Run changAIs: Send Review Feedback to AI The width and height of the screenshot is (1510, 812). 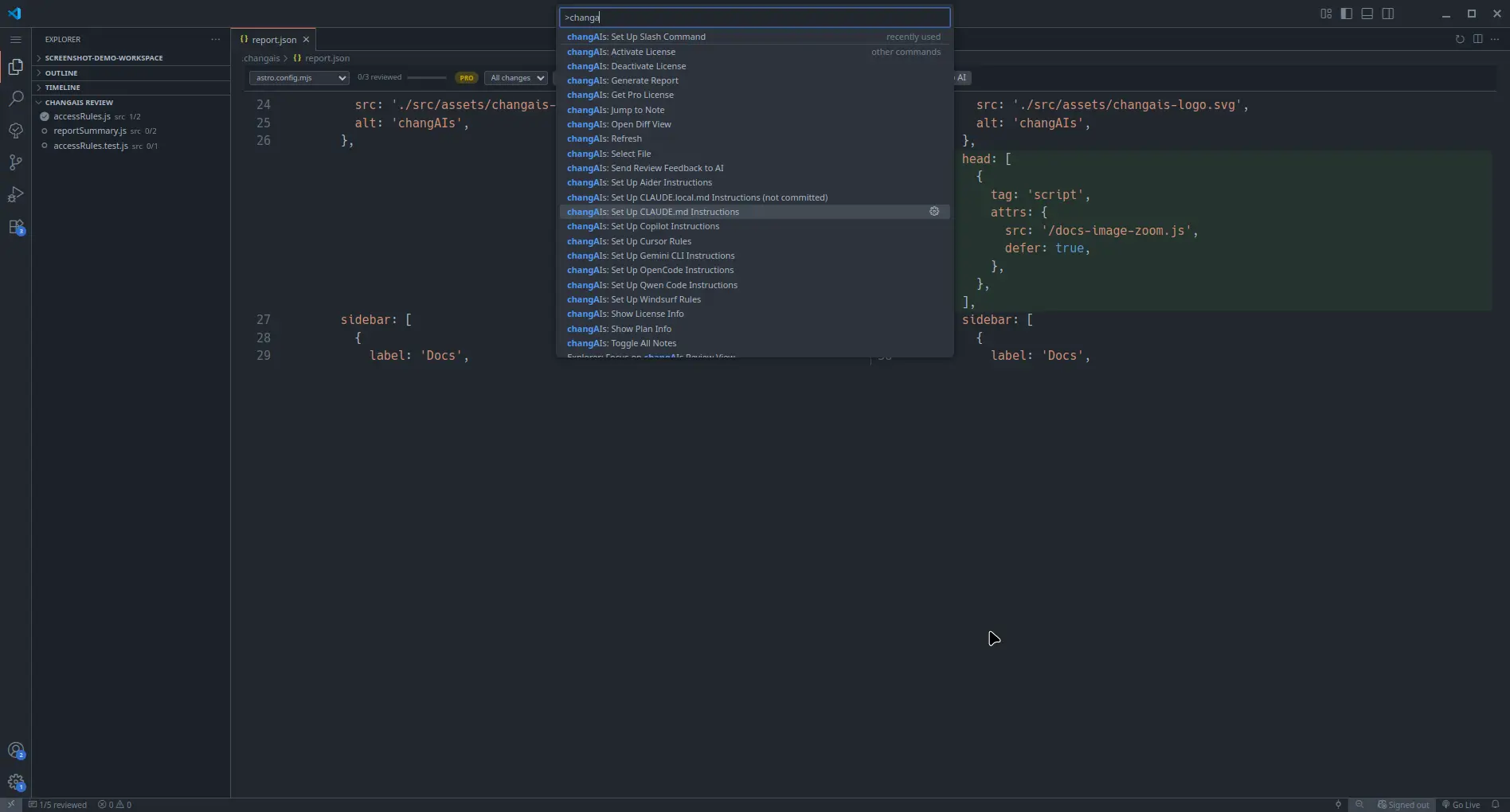[754, 168]
